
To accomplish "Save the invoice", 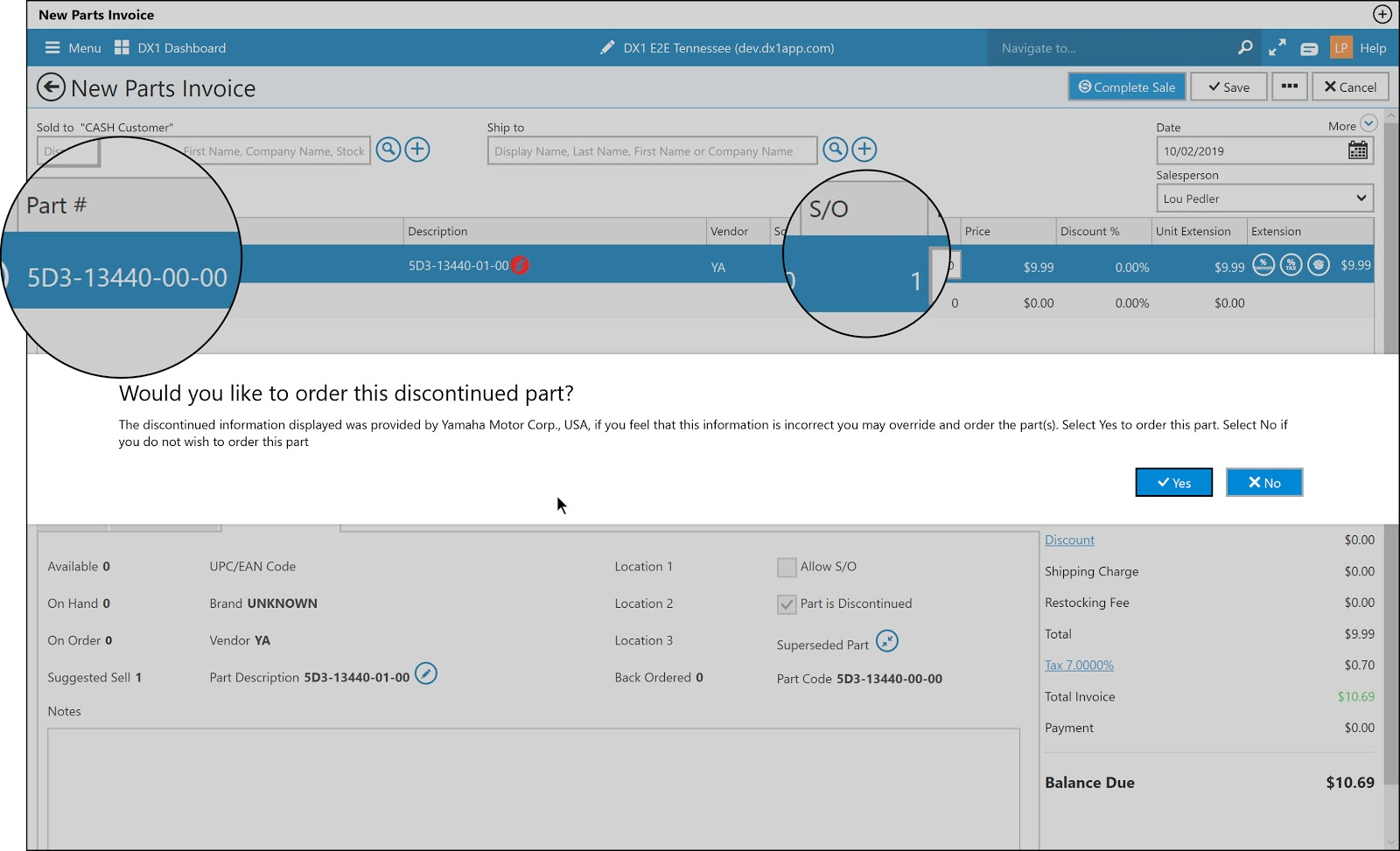I will point(1228,87).
